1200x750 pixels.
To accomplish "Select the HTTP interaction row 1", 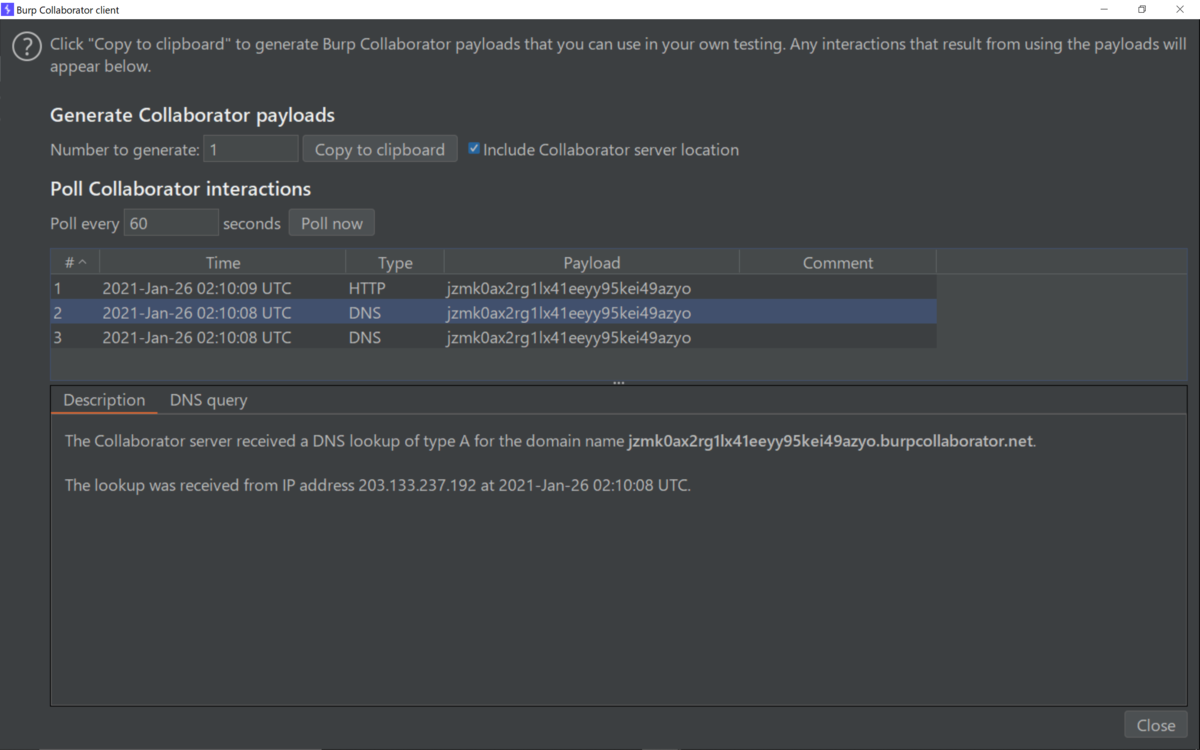I will (x=494, y=288).
